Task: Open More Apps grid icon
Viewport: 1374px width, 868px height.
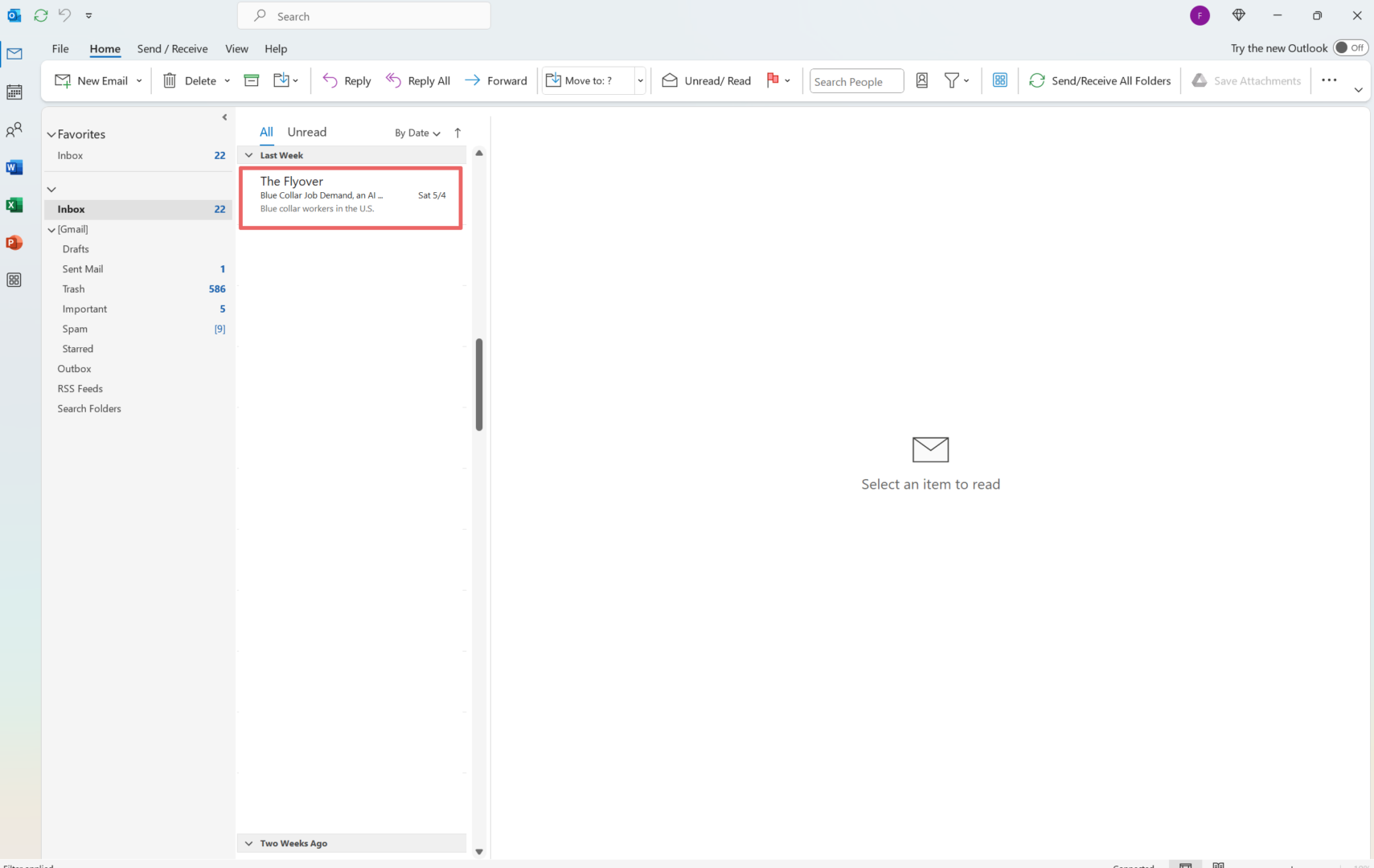Action: click(x=14, y=280)
